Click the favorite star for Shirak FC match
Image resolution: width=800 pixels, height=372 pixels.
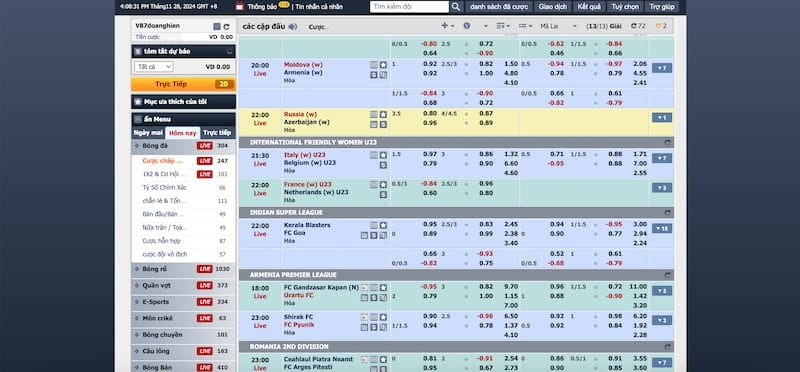[x=383, y=317]
